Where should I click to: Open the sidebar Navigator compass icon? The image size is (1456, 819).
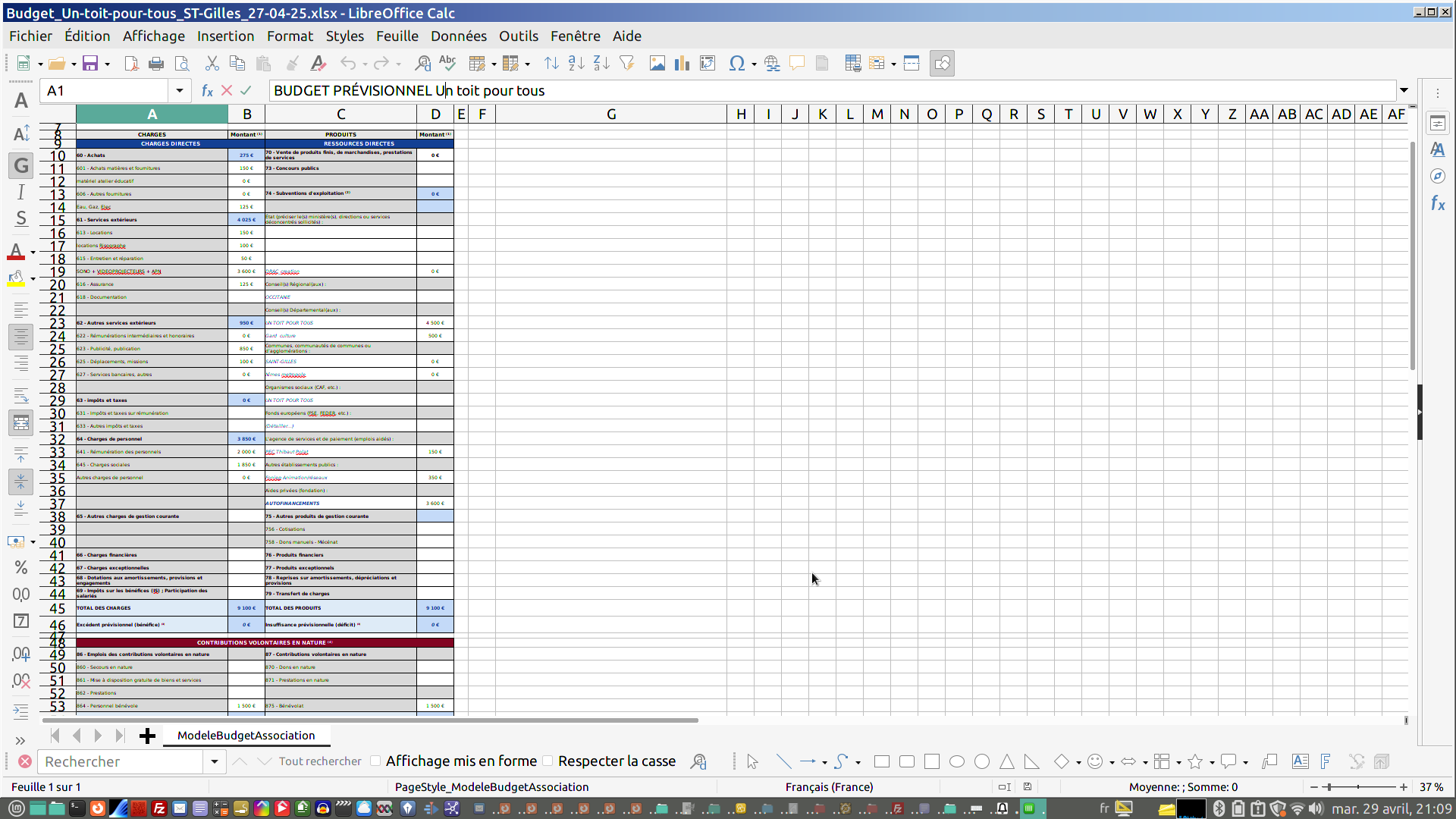(x=1438, y=176)
